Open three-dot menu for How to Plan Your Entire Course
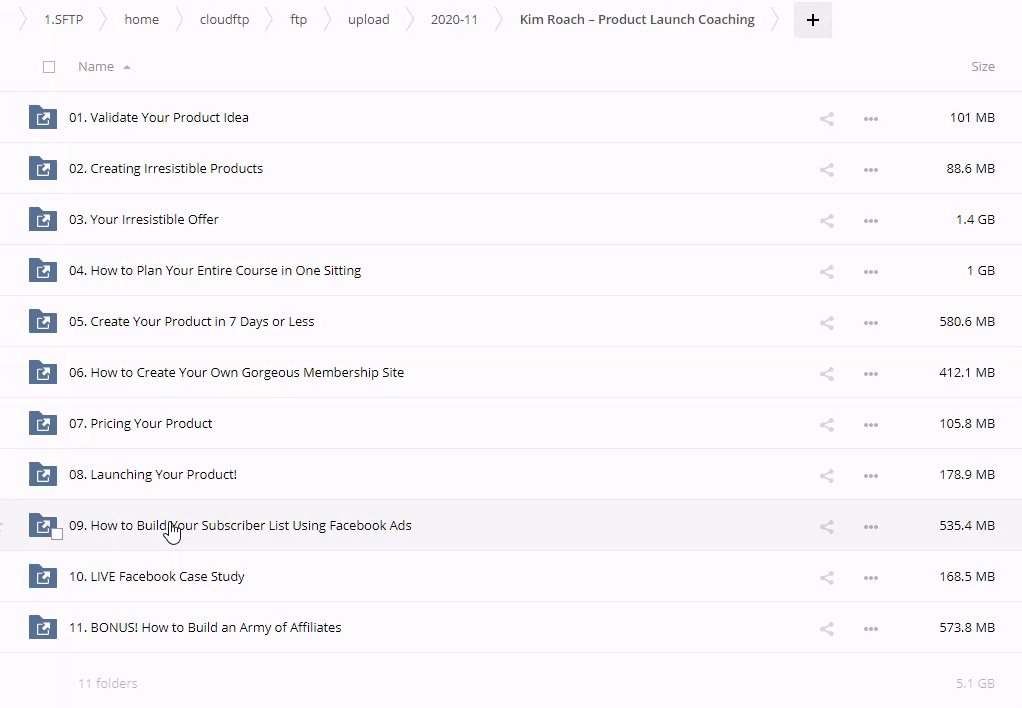1022x708 pixels. 870,271
